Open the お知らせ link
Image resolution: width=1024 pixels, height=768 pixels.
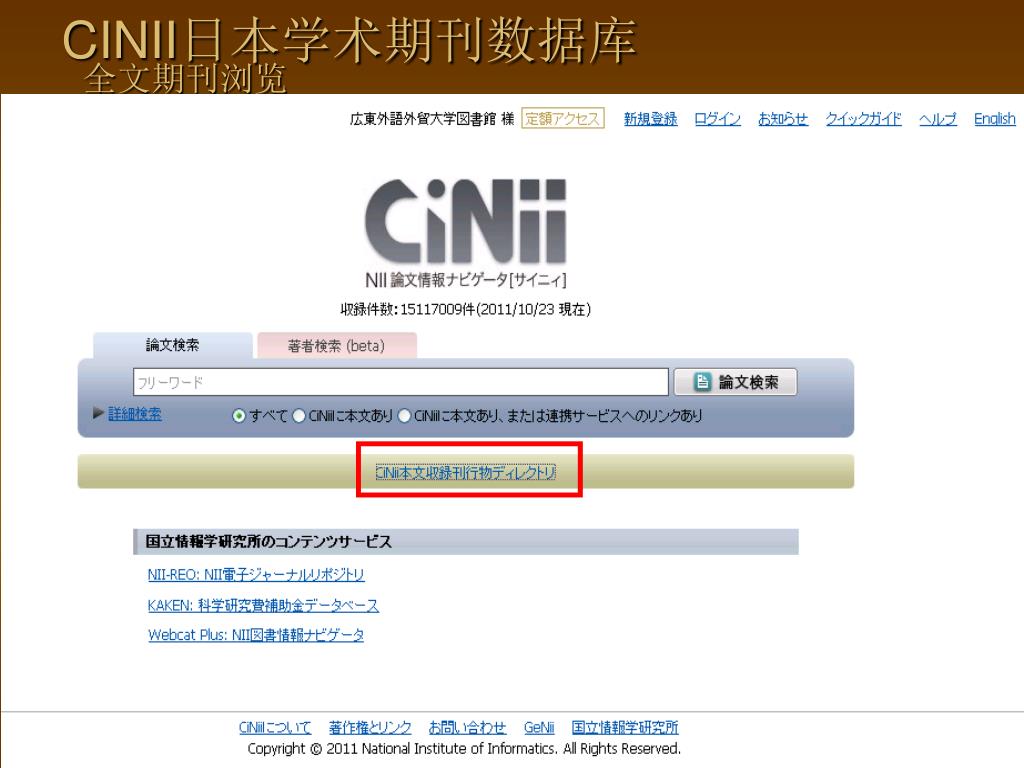point(782,119)
